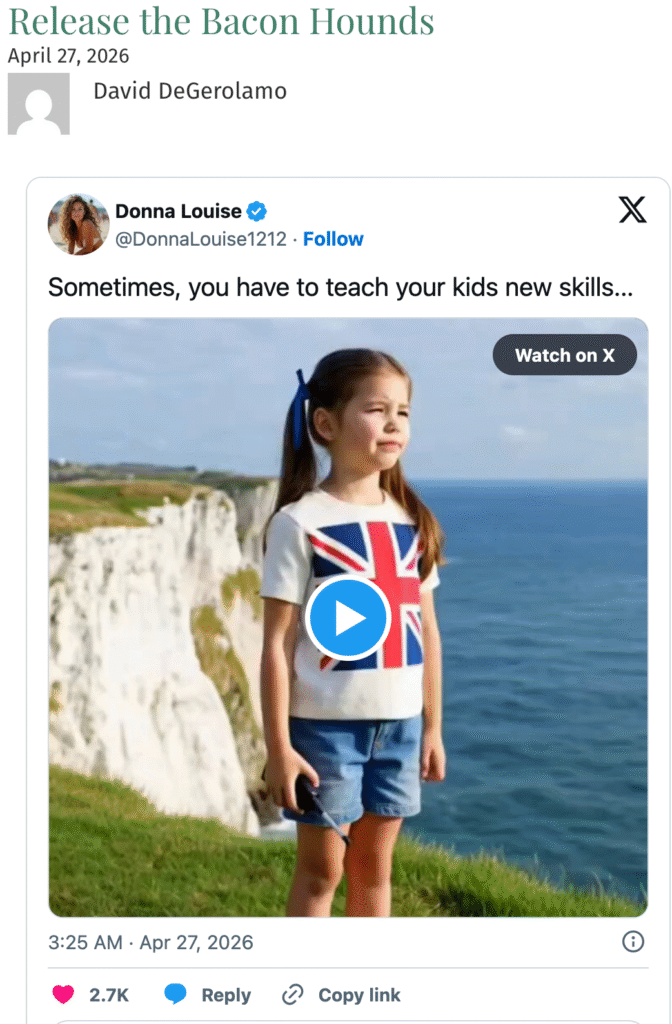Click the 2.7K likes count

(109, 995)
